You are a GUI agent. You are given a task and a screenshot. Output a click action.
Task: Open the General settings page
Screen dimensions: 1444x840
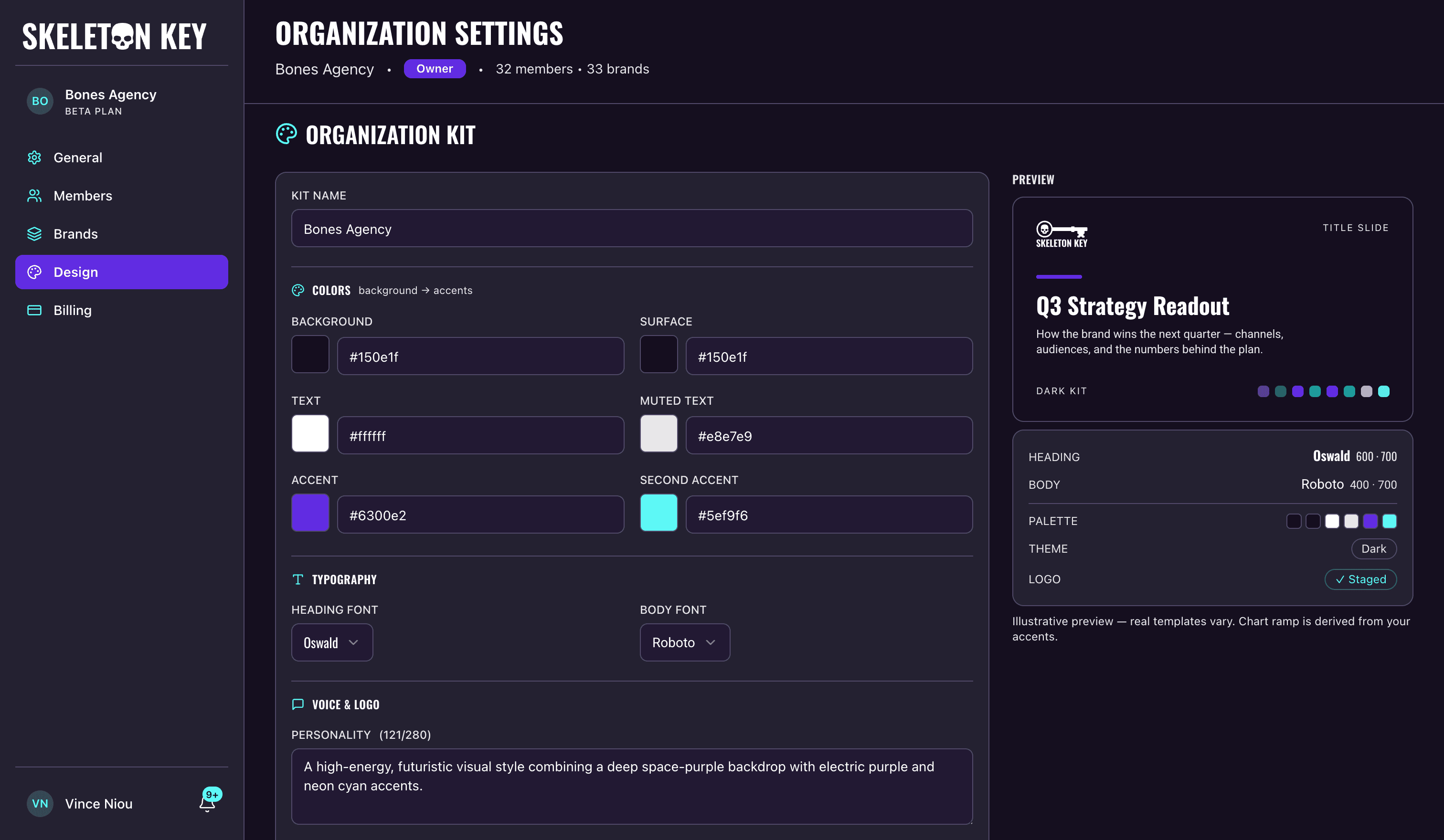[121, 157]
